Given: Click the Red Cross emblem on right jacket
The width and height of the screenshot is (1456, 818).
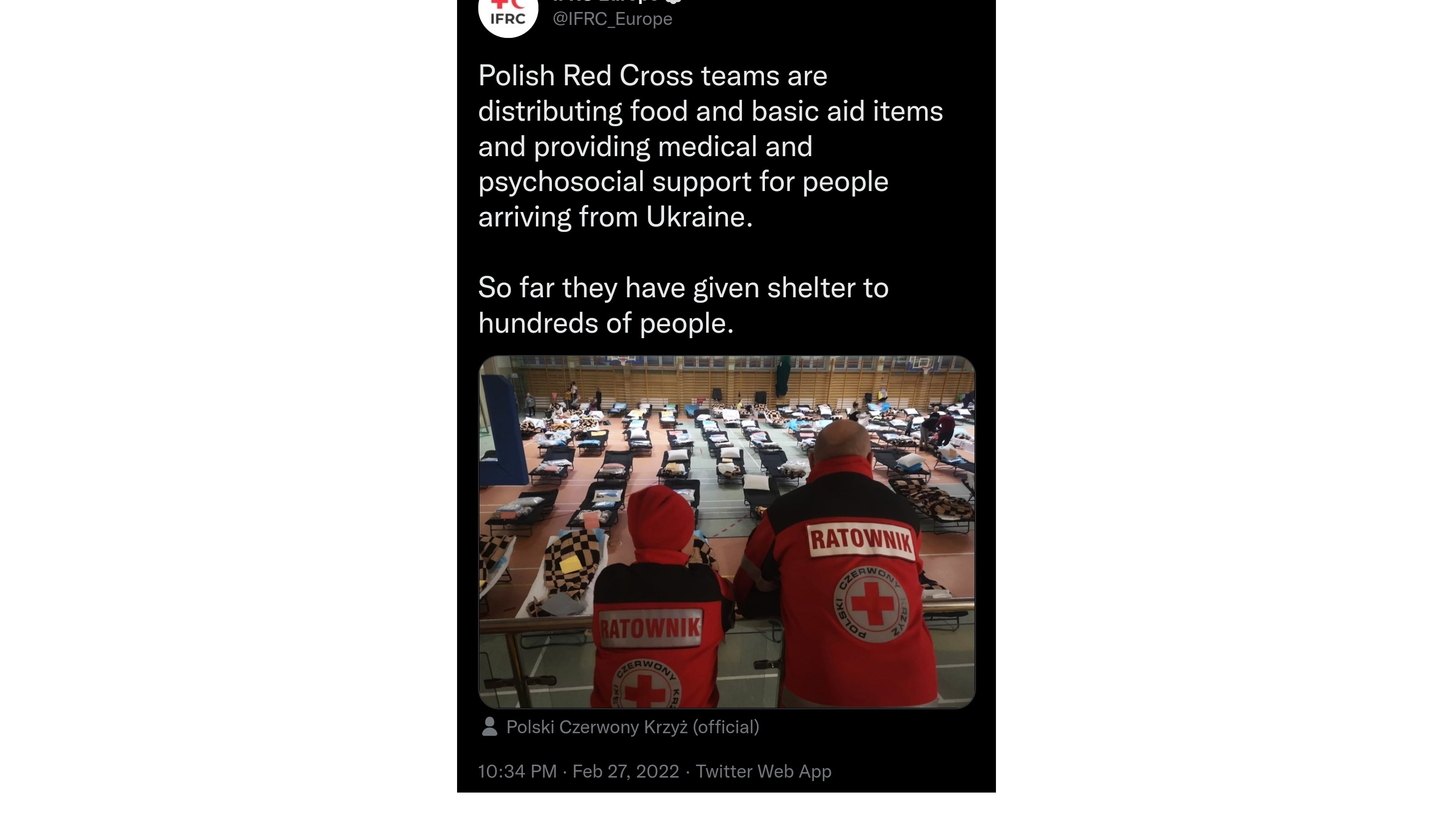Looking at the screenshot, I should (x=872, y=605).
